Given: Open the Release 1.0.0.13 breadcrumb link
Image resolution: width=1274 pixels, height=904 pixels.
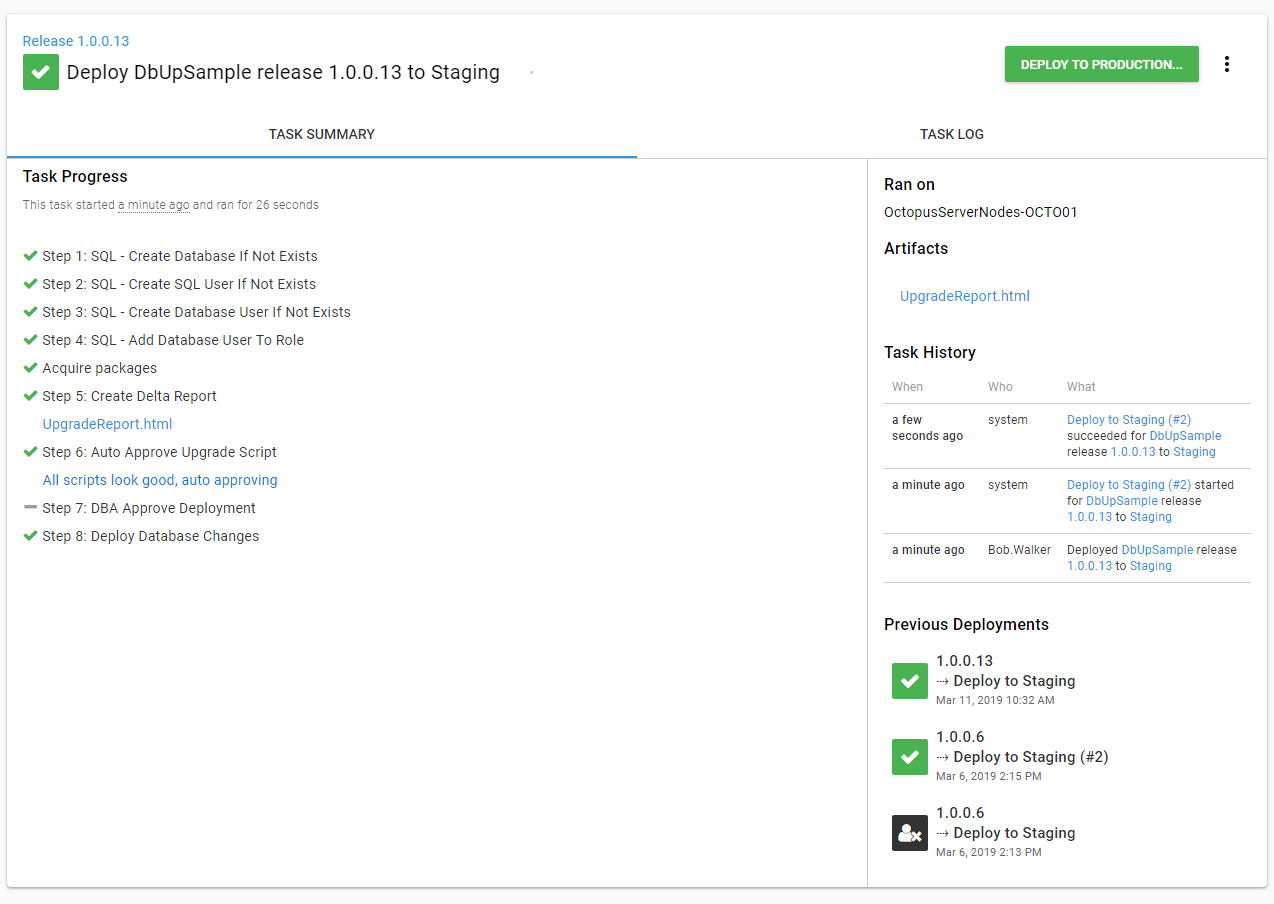Looking at the screenshot, I should coord(76,41).
